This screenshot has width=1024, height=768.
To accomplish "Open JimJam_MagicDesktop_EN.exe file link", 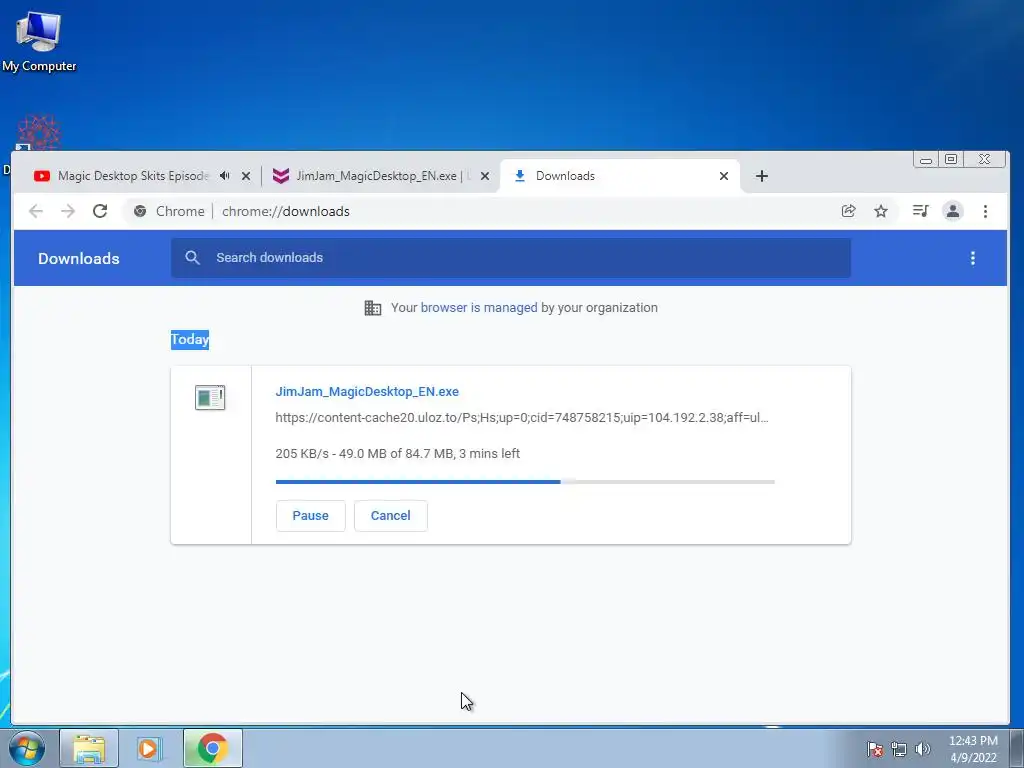I will pyautogui.click(x=367, y=391).
